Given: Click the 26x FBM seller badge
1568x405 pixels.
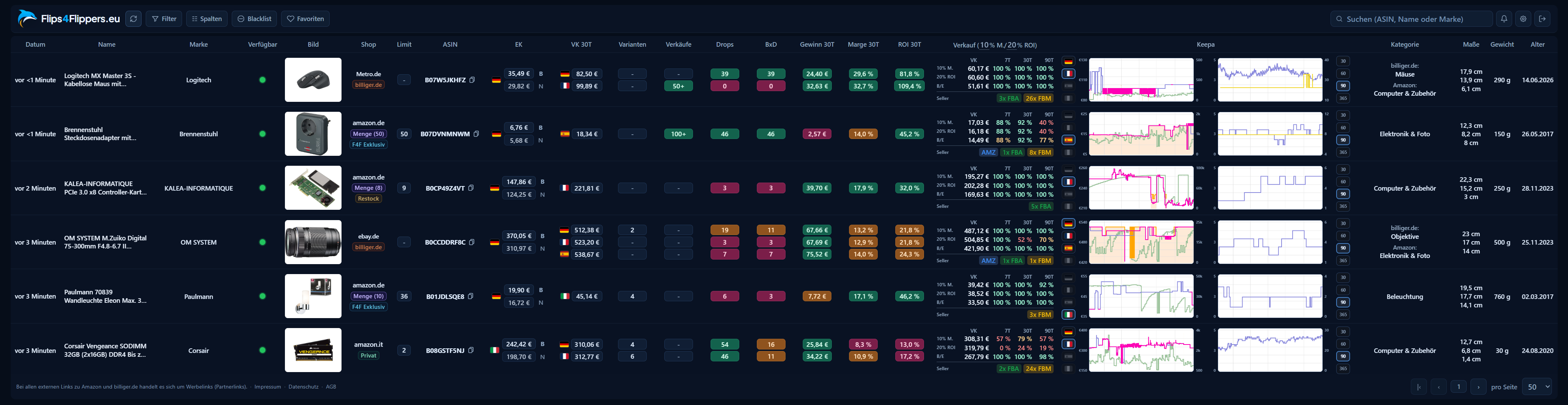Looking at the screenshot, I should coord(1038,98).
